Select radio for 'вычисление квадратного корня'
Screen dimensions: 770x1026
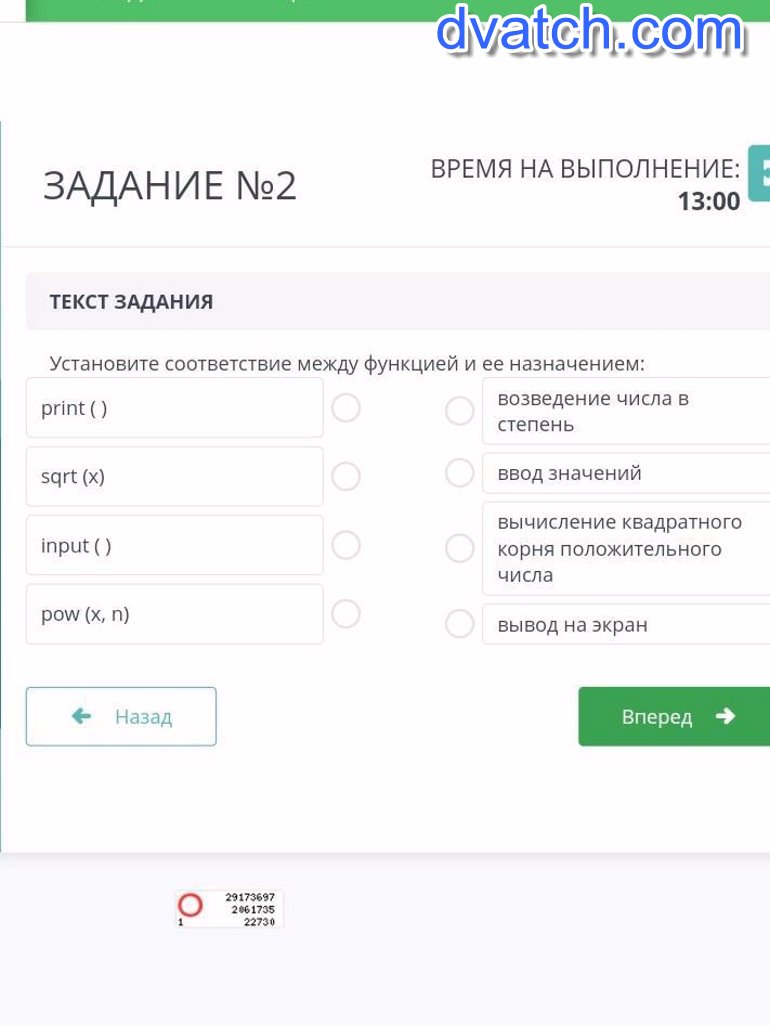pos(459,548)
